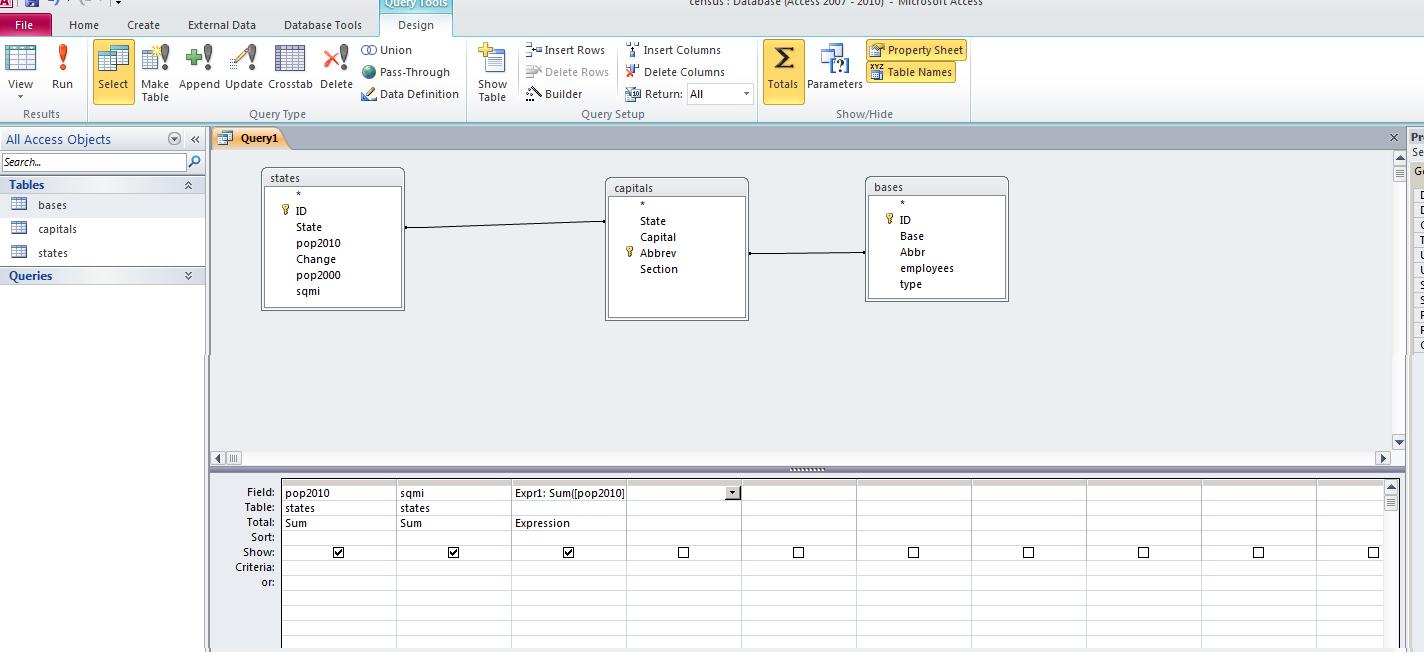Select the Data Definition query option
Screen dimensions: 1424x666
tap(410, 94)
